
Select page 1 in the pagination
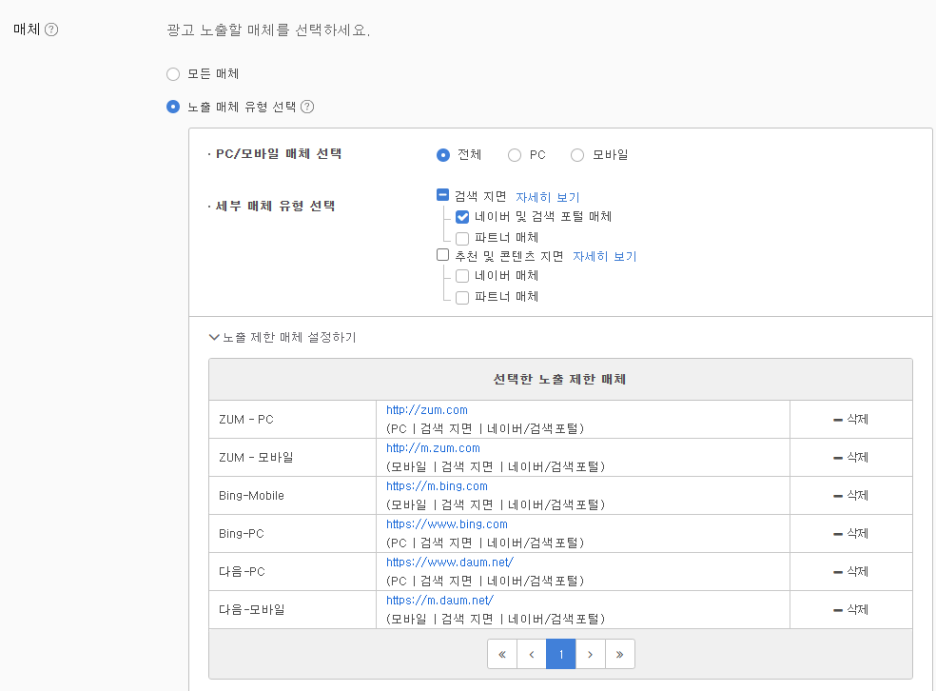[x=561, y=654]
